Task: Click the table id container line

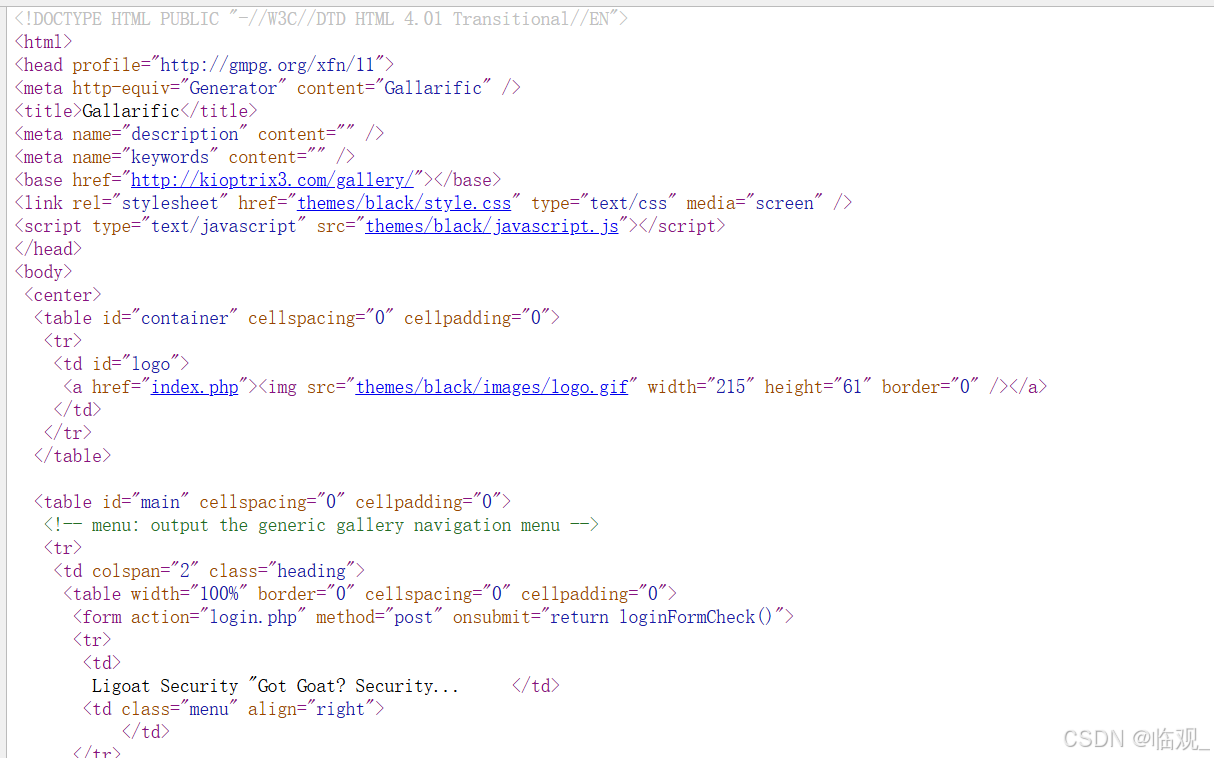Action: (297, 318)
